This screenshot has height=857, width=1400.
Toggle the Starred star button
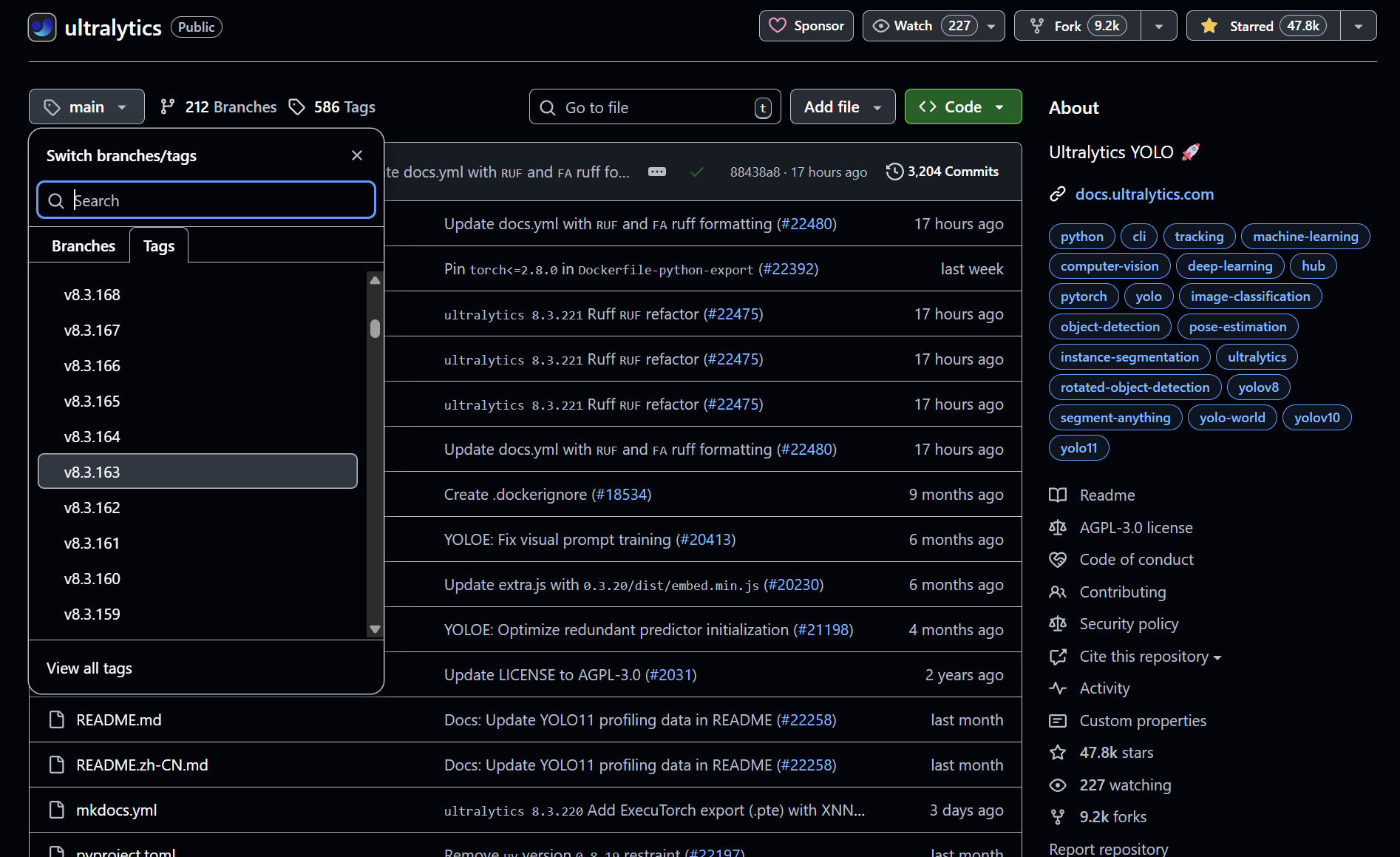tap(1263, 26)
